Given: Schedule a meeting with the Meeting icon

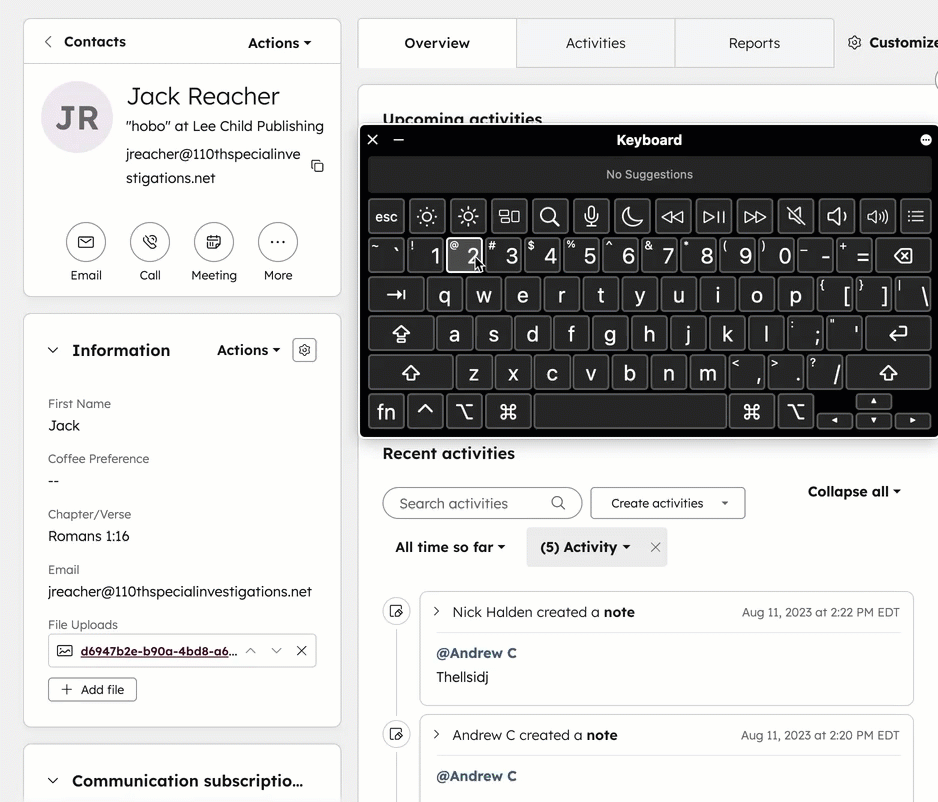Looking at the screenshot, I should [x=214, y=242].
